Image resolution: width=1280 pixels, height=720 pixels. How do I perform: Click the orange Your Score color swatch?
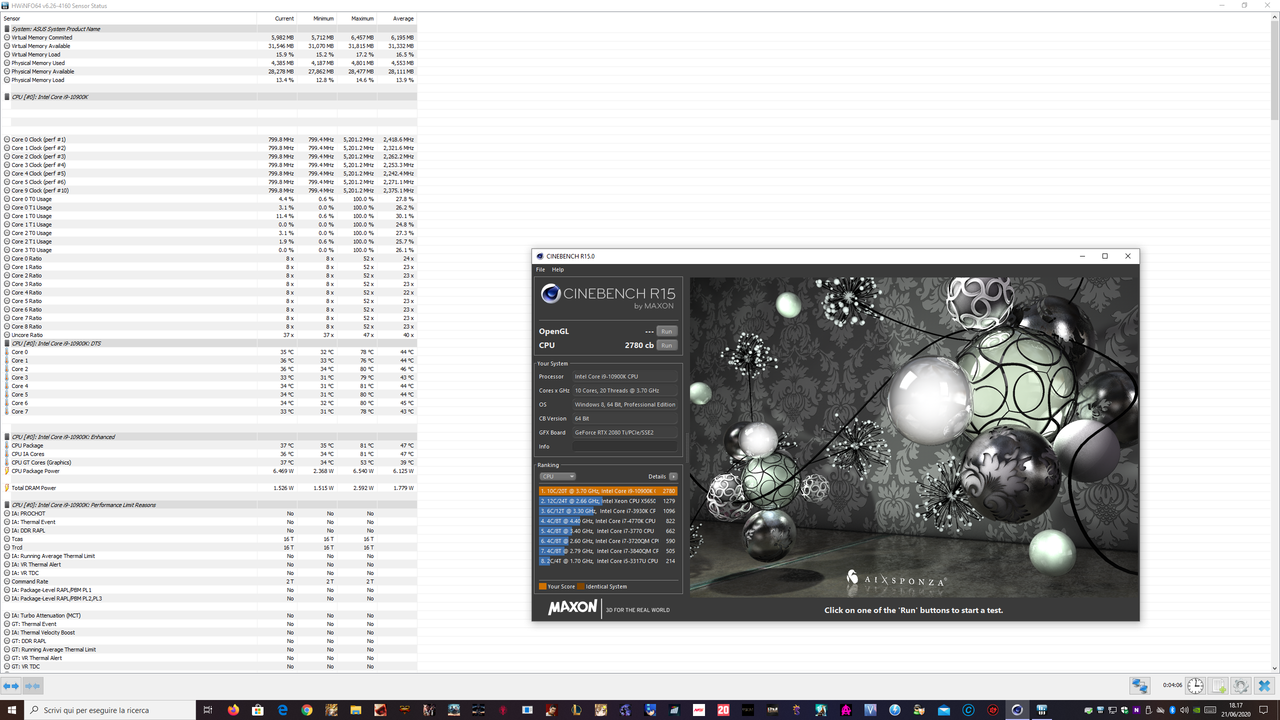(x=541, y=587)
